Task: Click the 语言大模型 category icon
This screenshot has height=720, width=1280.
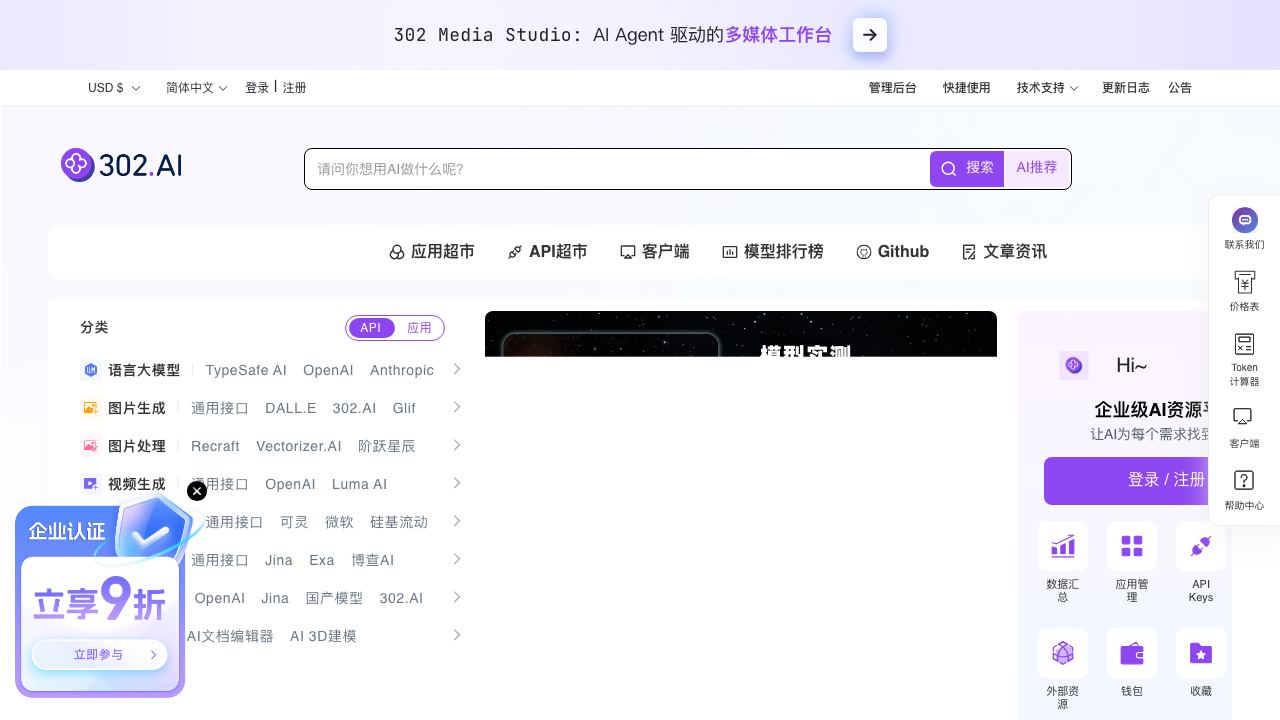Action: pos(90,370)
